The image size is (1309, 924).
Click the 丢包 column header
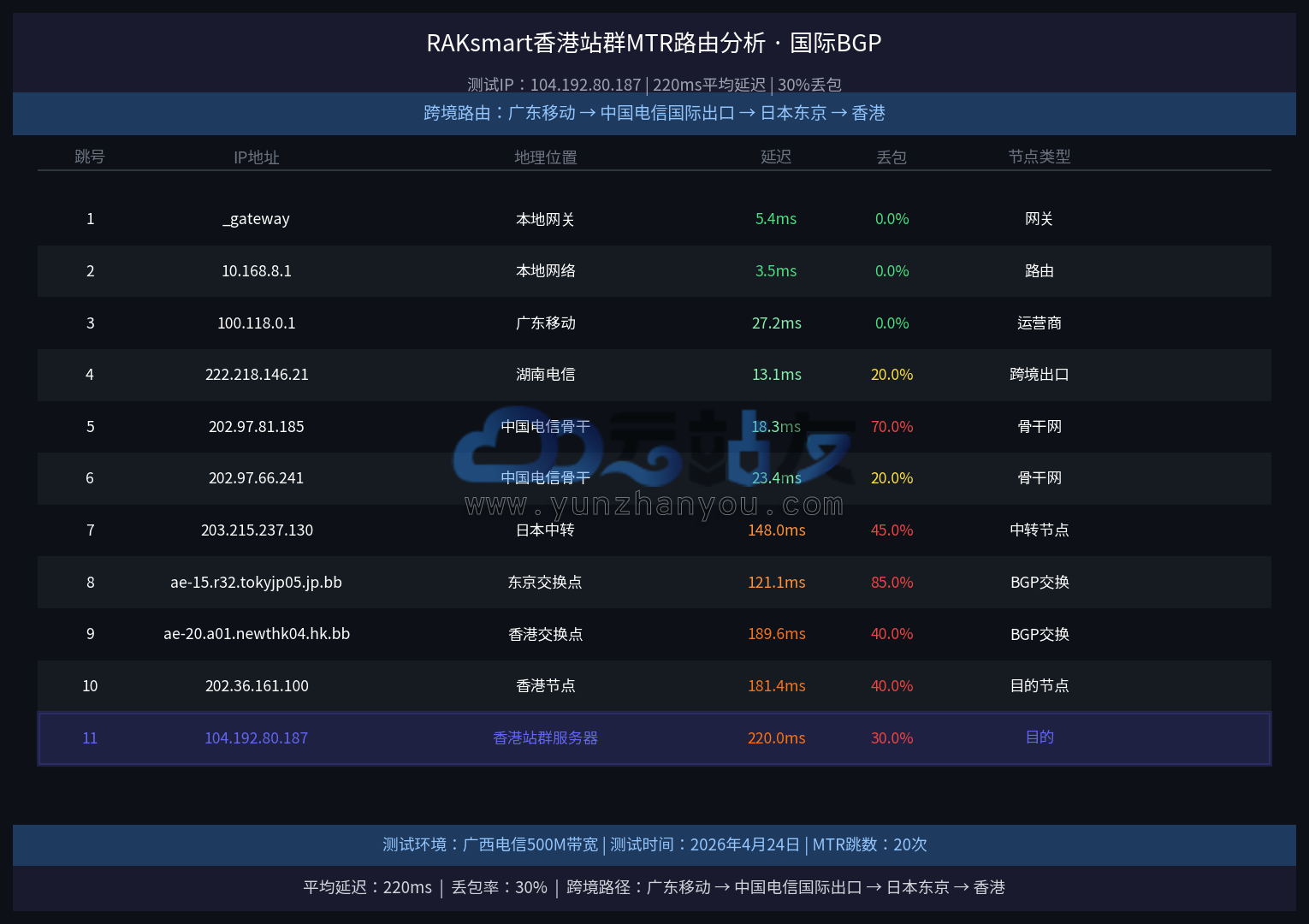tap(891, 157)
